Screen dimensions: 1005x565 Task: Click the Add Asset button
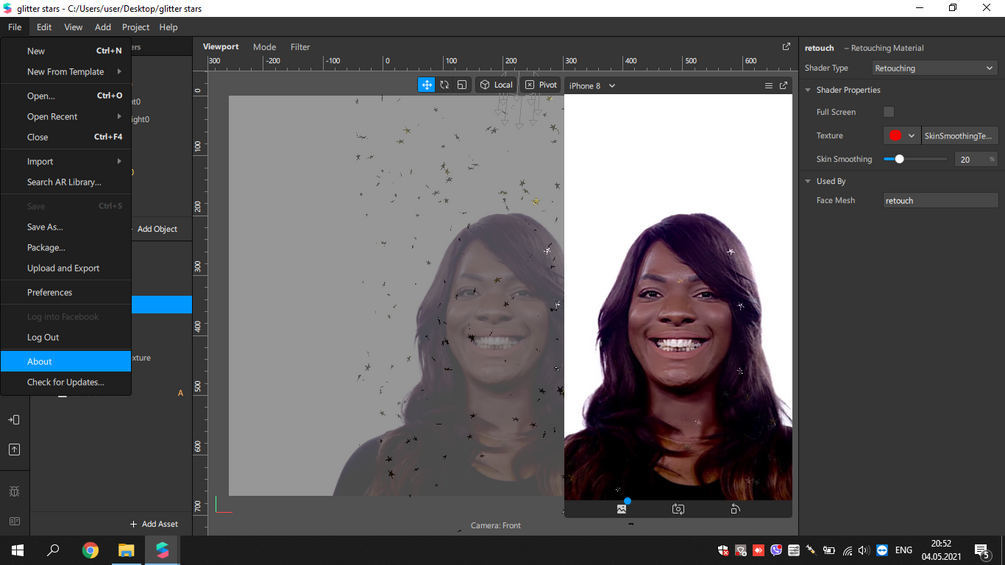click(154, 524)
